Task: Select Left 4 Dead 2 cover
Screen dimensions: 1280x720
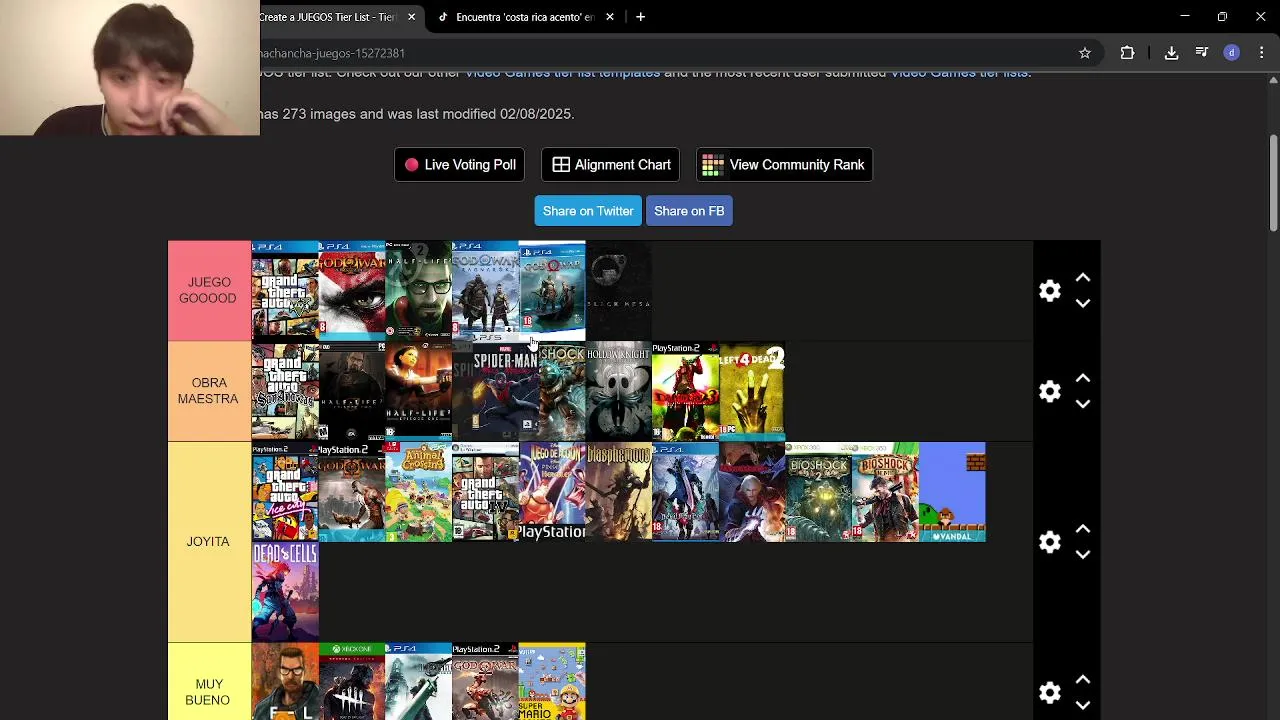Action: 752,391
